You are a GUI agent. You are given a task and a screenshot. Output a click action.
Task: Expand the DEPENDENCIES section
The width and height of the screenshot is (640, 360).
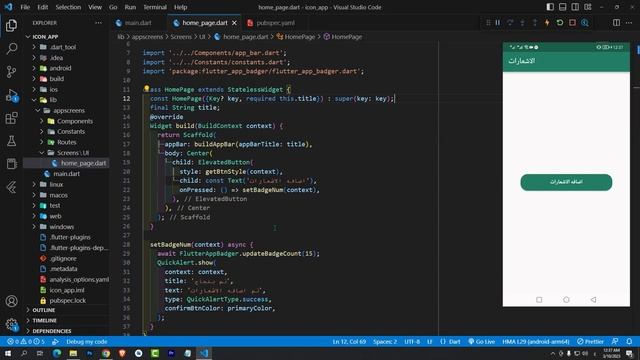pos(51,331)
